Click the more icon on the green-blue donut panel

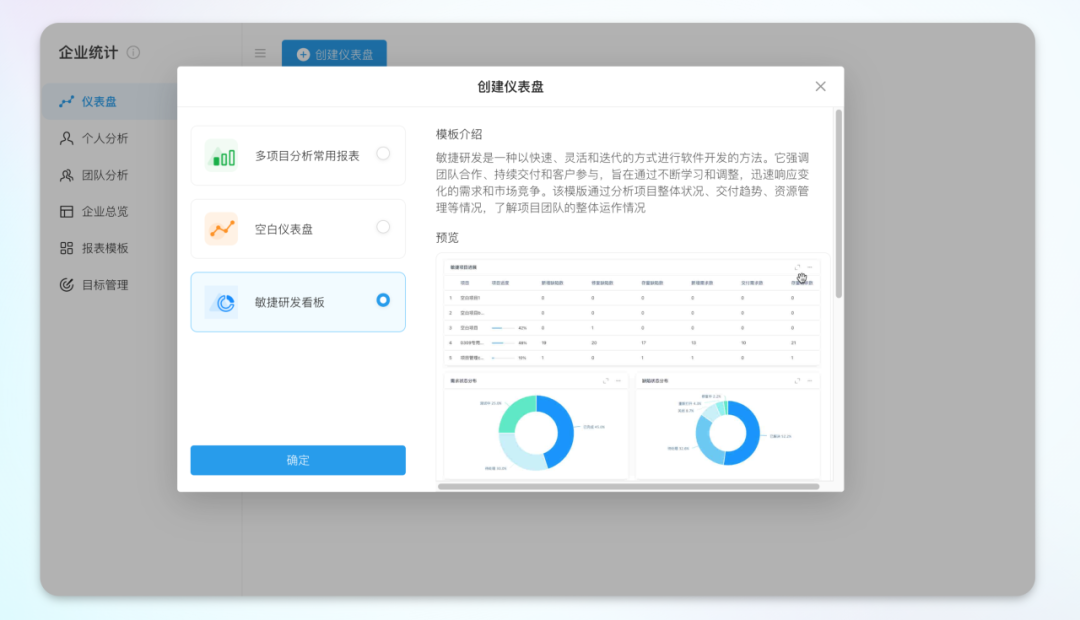point(619,381)
